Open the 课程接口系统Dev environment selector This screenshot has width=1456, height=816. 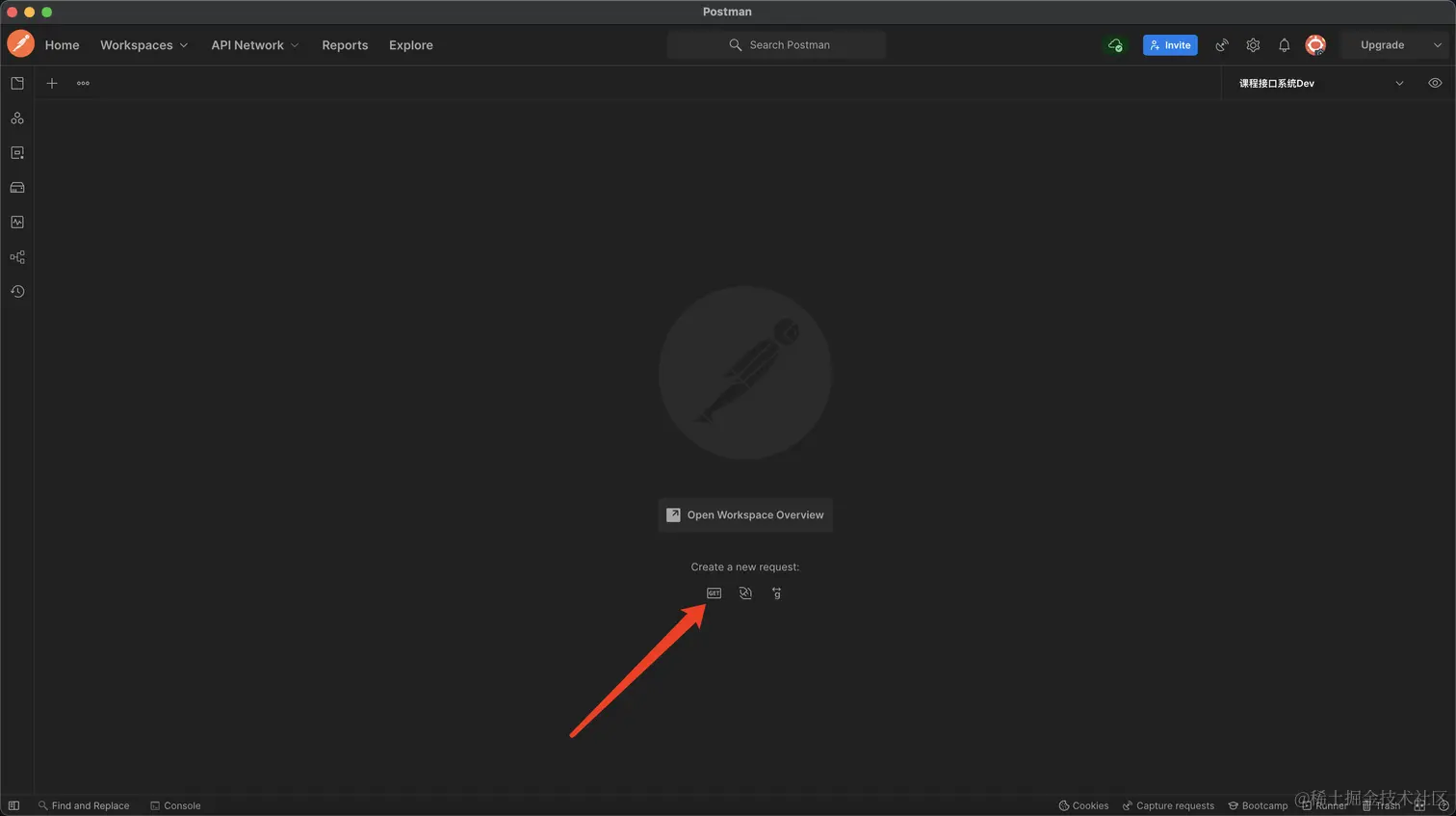[1319, 84]
